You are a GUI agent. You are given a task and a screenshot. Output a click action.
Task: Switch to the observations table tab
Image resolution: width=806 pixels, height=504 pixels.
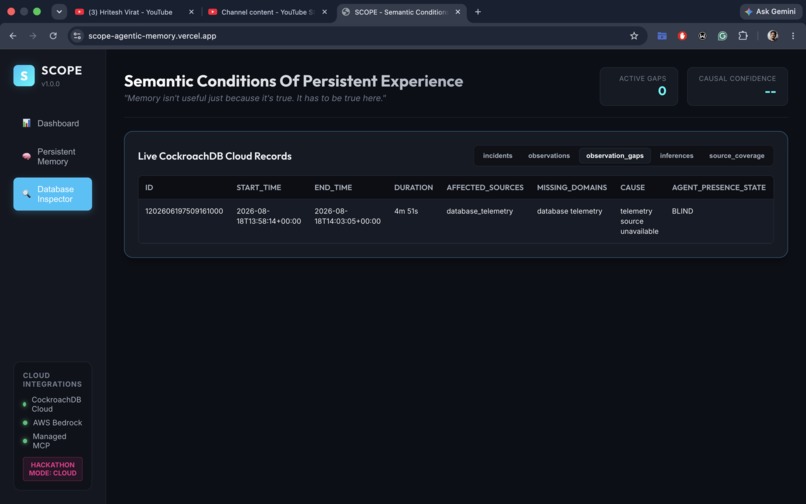point(548,156)
